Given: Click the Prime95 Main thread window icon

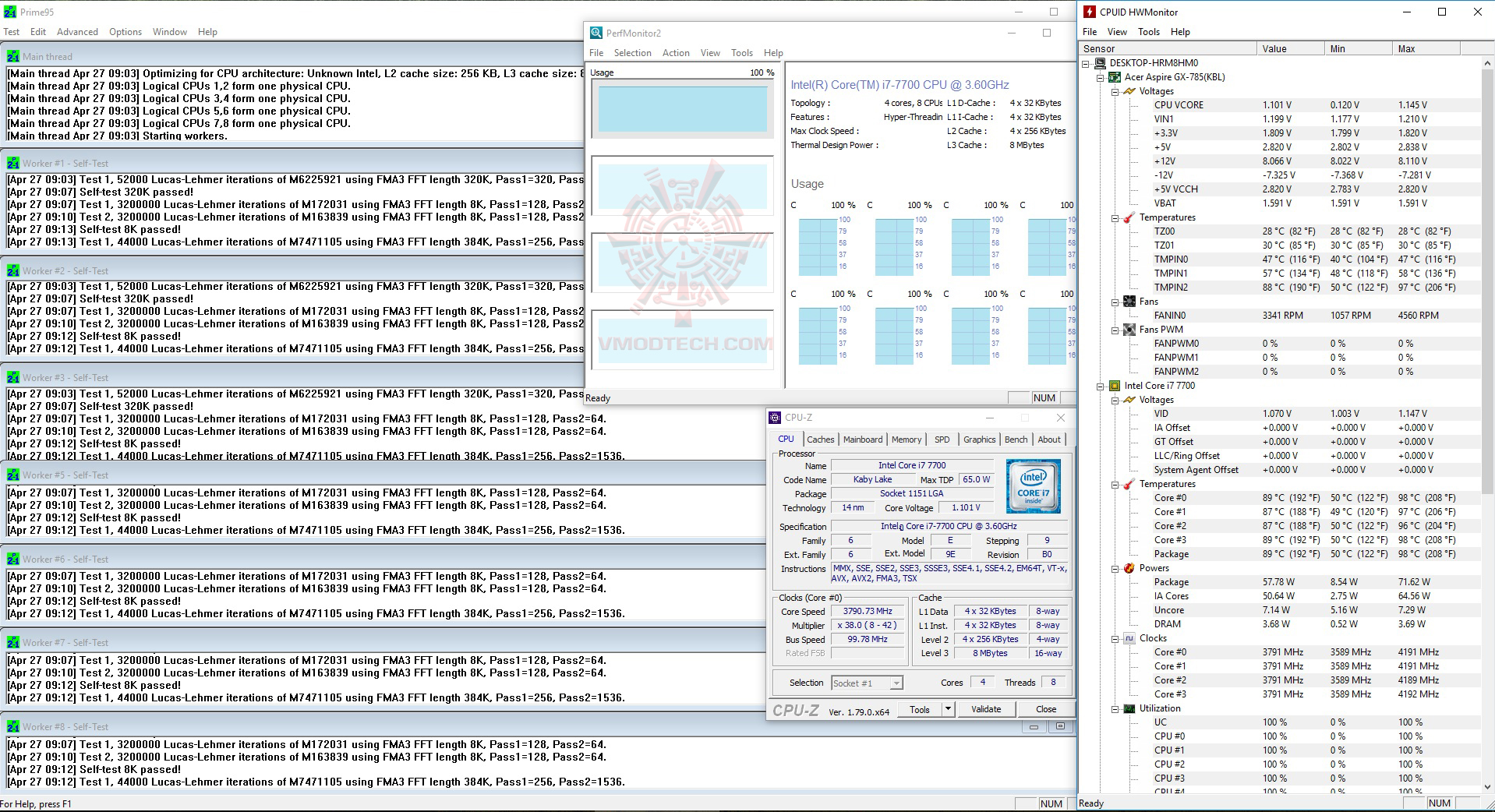Looking at the screenshot, I should [x=13, y=56].
